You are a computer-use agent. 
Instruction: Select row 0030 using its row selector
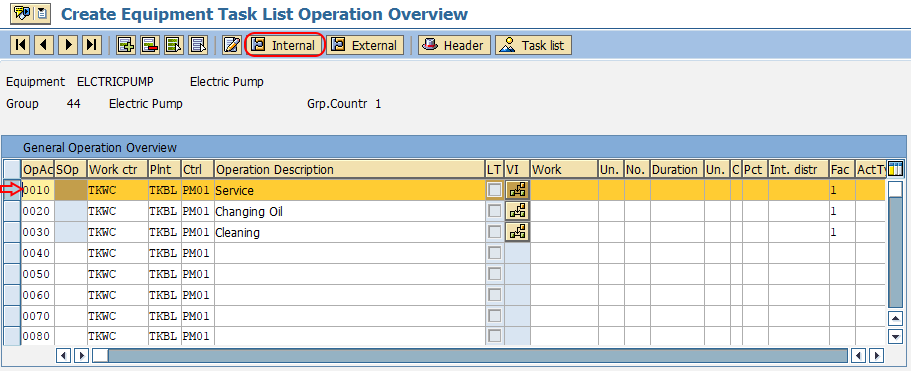(12, 232)
